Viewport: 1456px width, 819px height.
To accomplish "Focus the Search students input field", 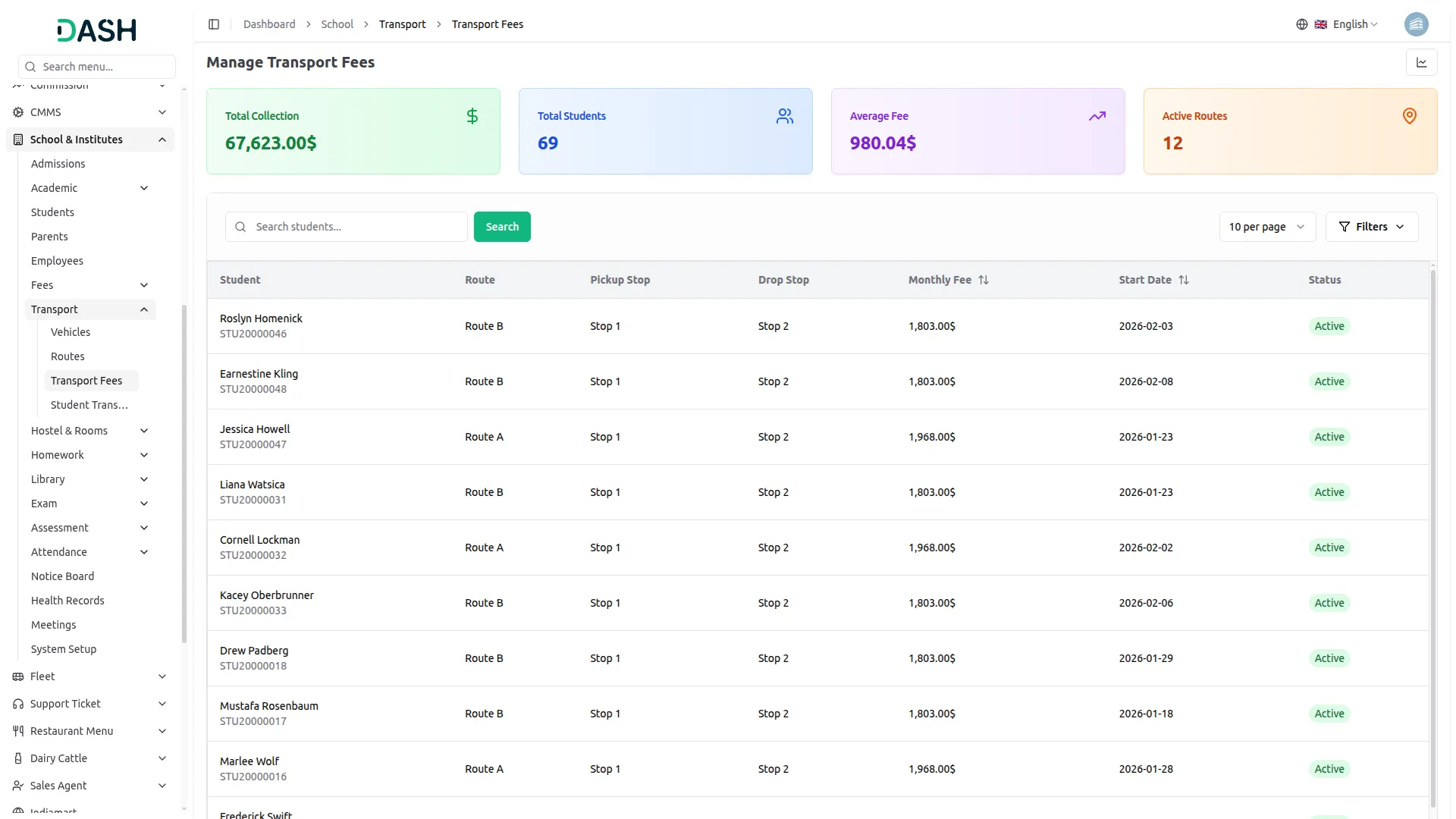I will click(x=356, y=227).
